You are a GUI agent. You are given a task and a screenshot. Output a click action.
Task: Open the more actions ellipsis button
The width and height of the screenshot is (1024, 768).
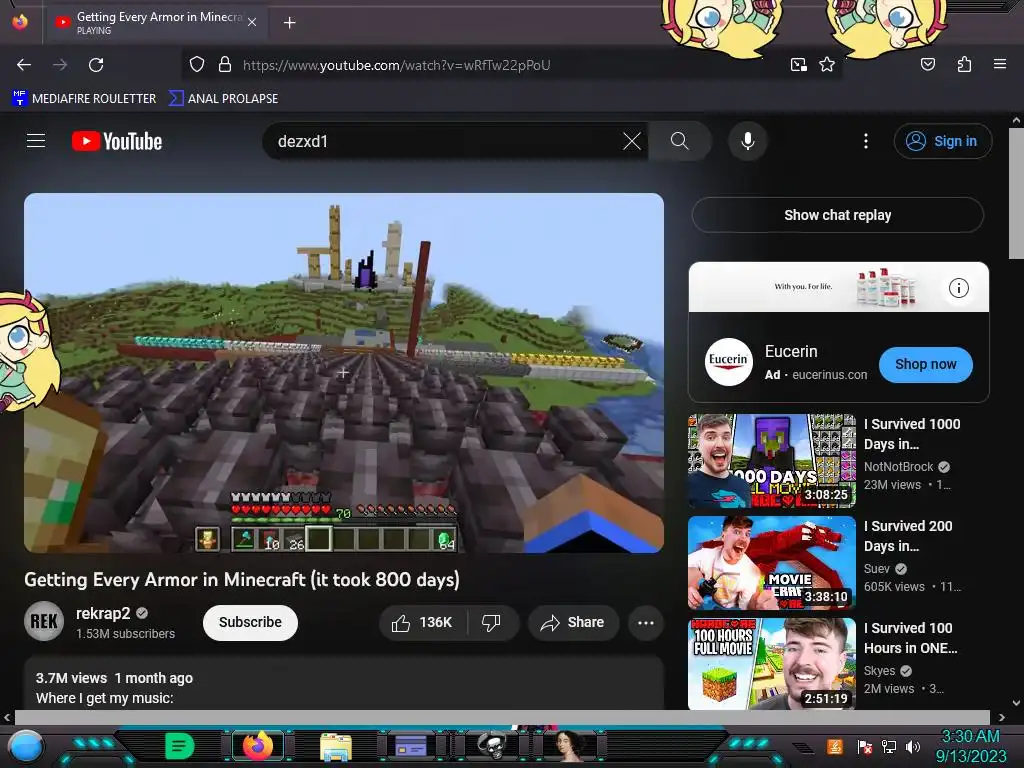(x=645, y=623)
